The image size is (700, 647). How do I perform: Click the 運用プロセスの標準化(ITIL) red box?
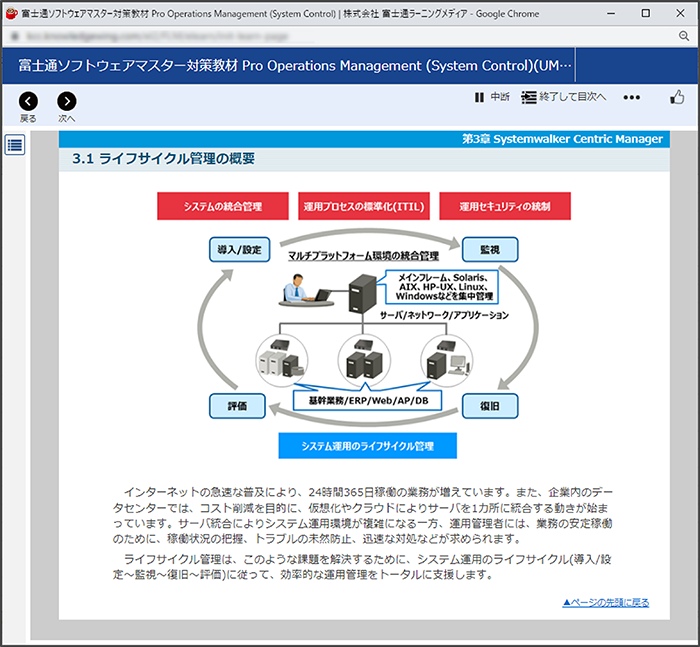[x=364, y=206]
